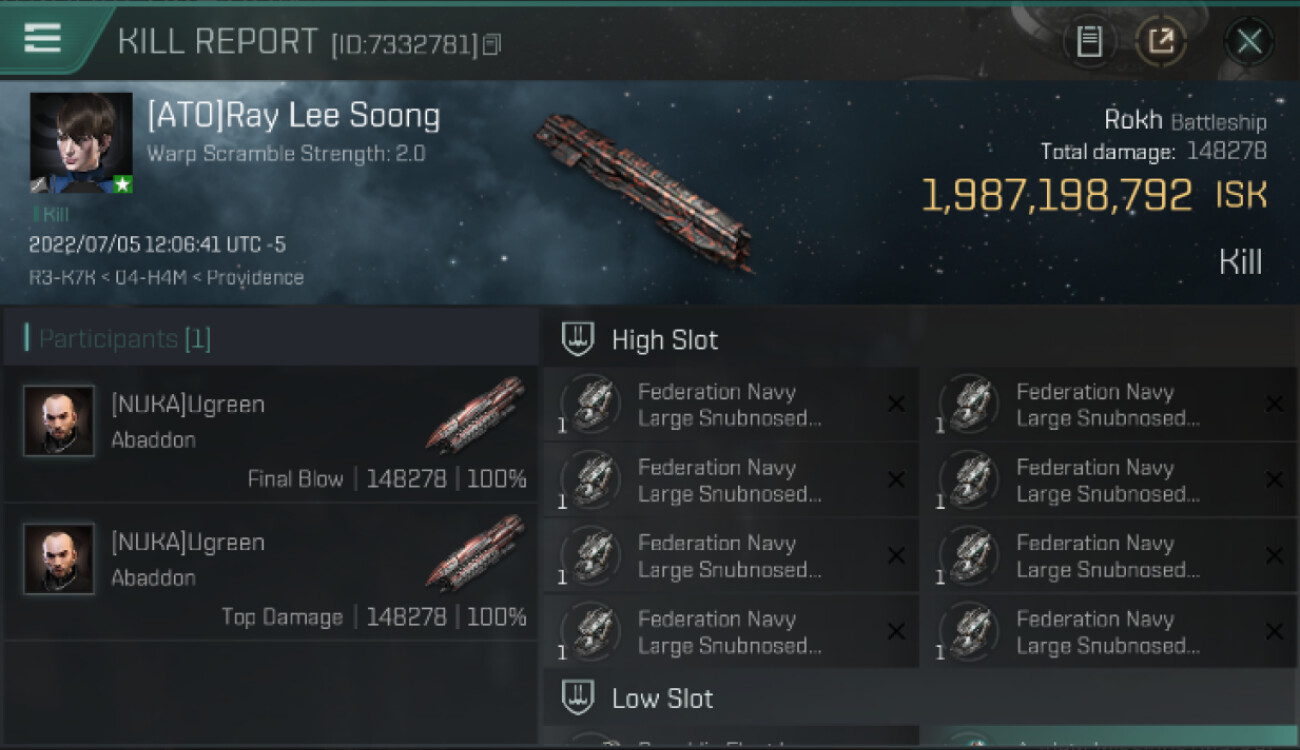Open the kill report notes icon
1300x750 pixels.
(x=1089, y=41)
